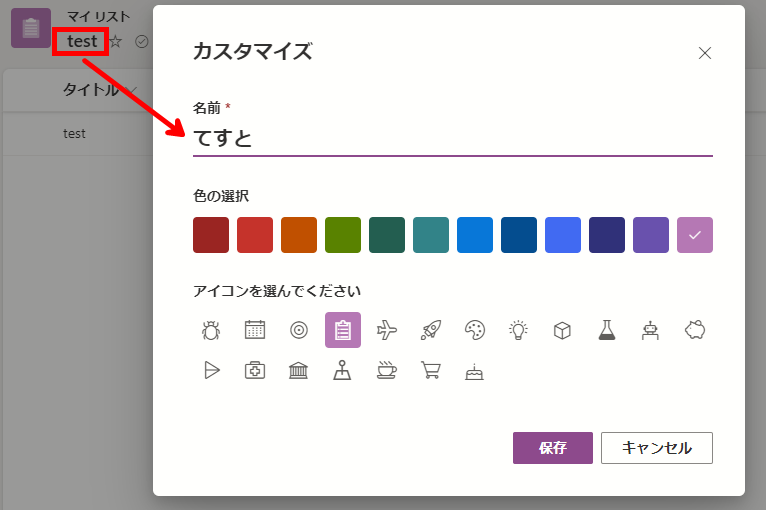Select the target bullseye icon
This screenshot has width=766, height=510.
click(x=299, y=330)
